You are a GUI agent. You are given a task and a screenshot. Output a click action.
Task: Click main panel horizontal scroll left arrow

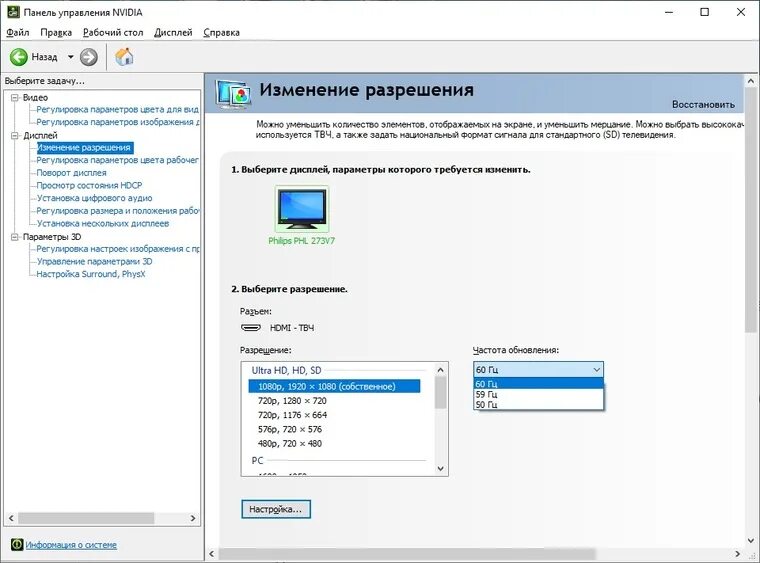[211, 553]
